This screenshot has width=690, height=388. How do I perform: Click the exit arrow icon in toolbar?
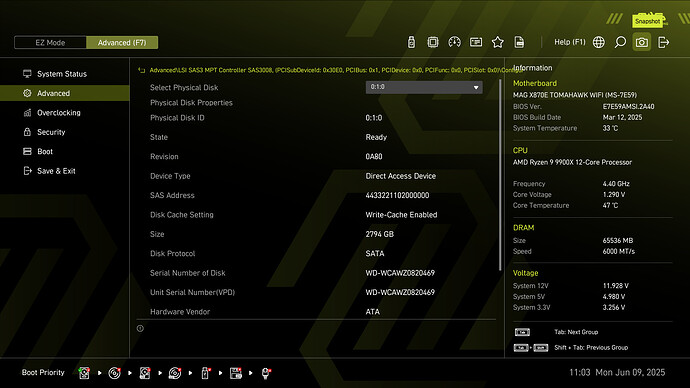tap(663, 42)
